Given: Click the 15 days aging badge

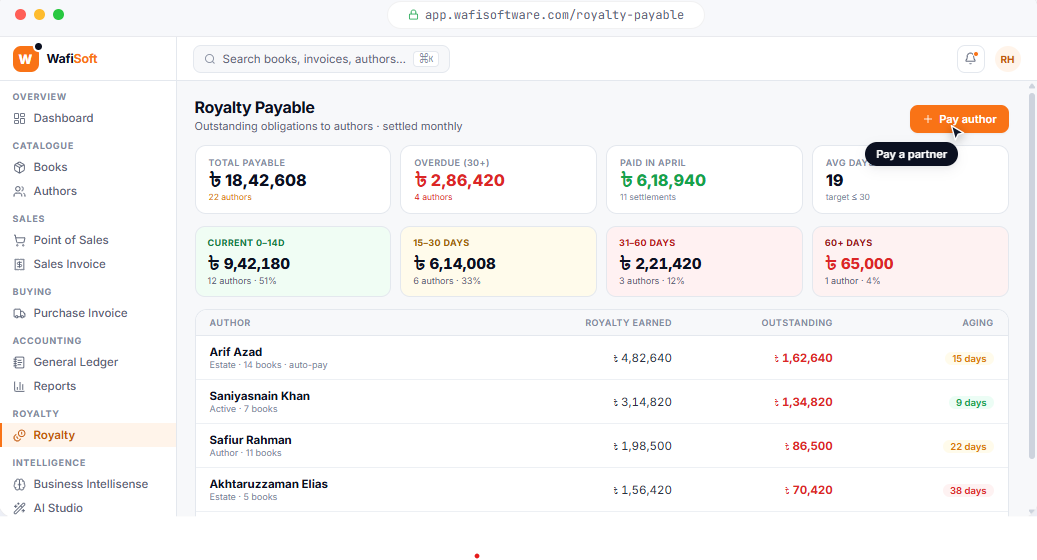Looking at the screenshot, I should click(x=969, y=358).
